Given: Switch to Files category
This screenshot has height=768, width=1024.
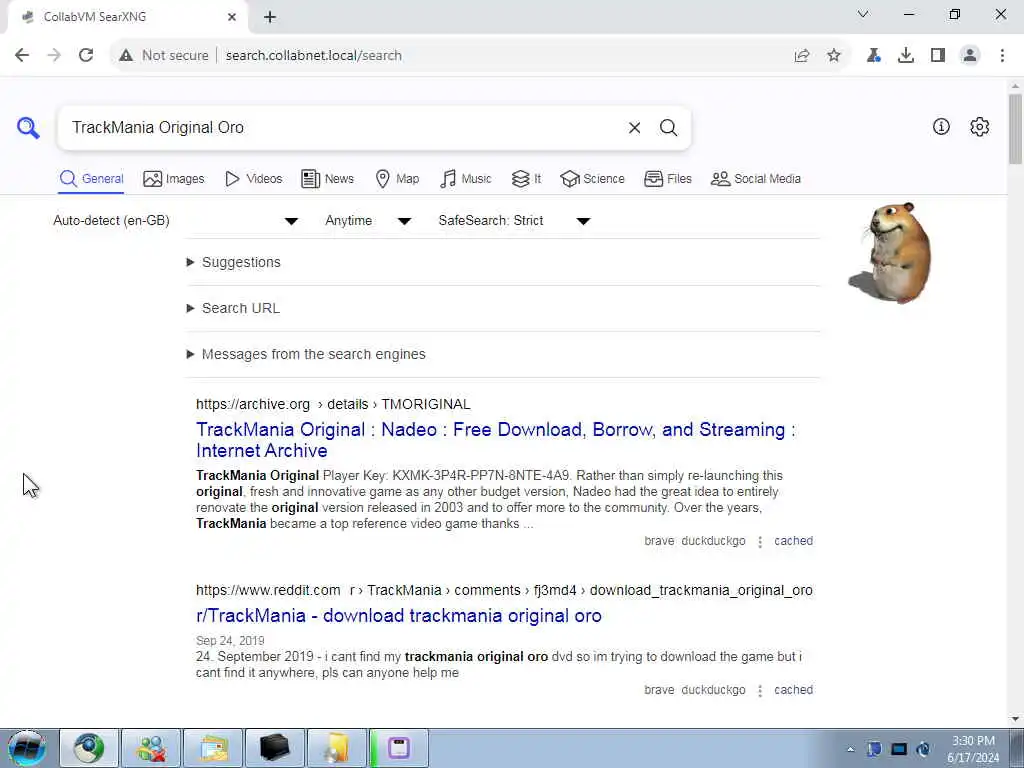Looking at the screenshot, I should (667, 179).
